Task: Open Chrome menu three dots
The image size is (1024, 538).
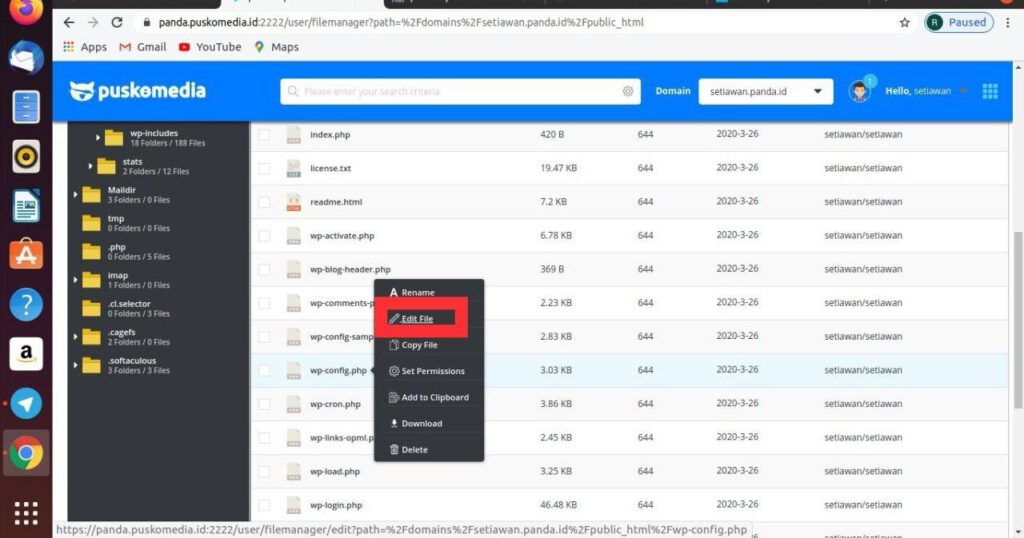Action: [x=1008, y=22]
